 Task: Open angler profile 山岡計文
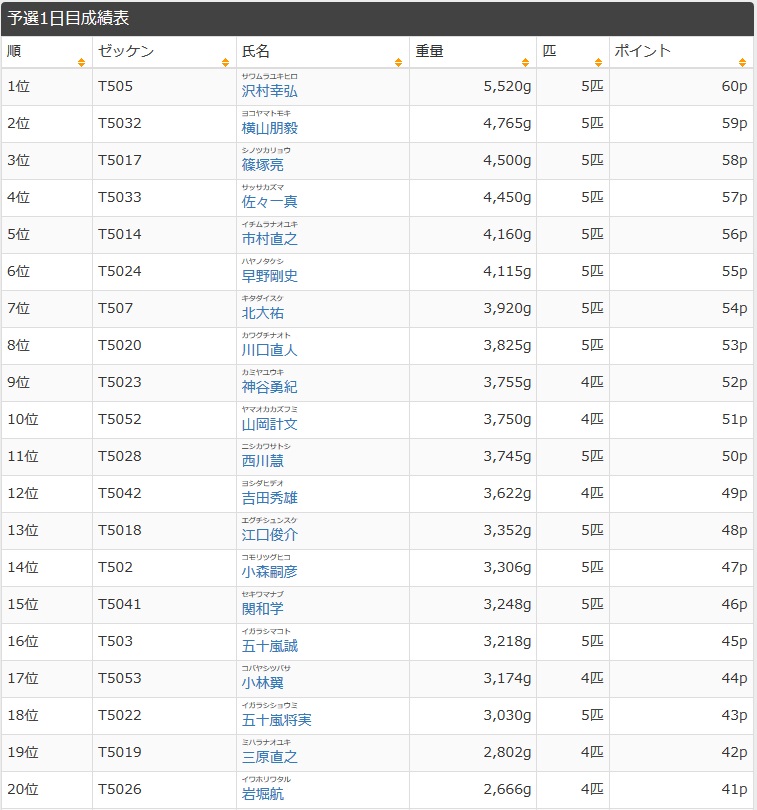[270, 424]
